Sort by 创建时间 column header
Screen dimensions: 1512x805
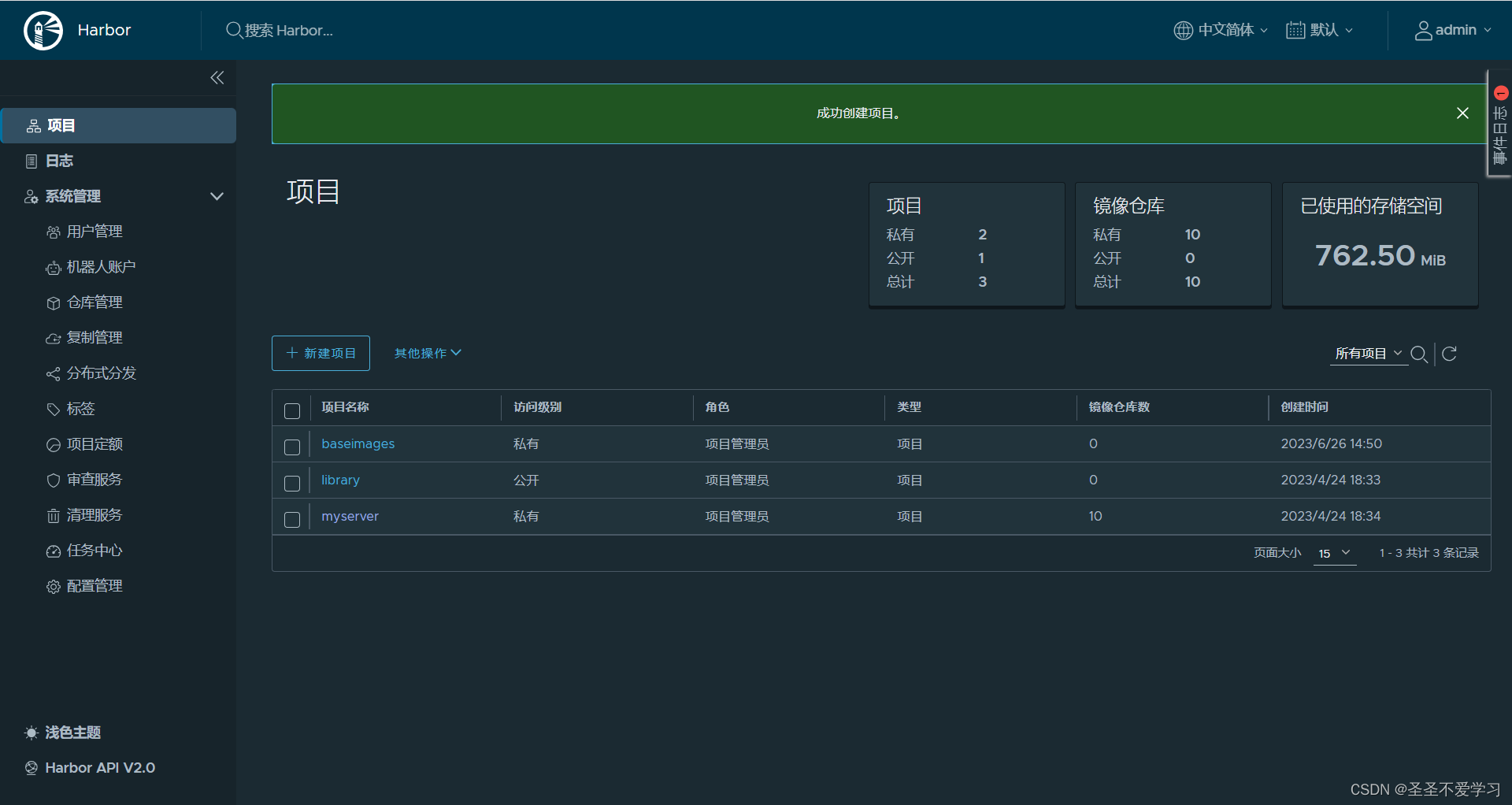[x=1304, y=407]
